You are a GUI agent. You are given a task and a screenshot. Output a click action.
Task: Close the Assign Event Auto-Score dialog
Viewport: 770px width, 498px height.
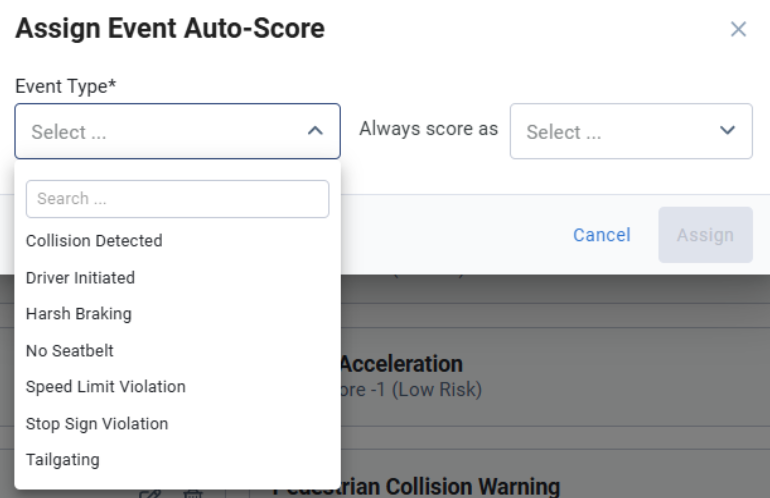(x=738, y=29)
